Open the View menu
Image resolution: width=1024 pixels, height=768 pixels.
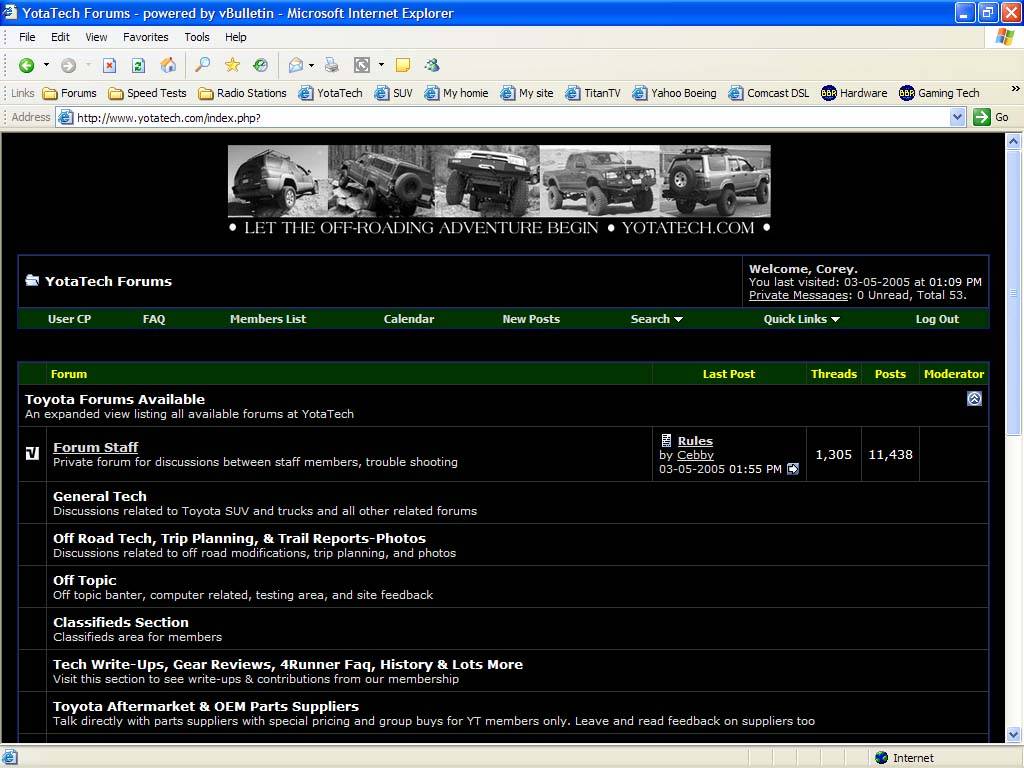(96, 37)
